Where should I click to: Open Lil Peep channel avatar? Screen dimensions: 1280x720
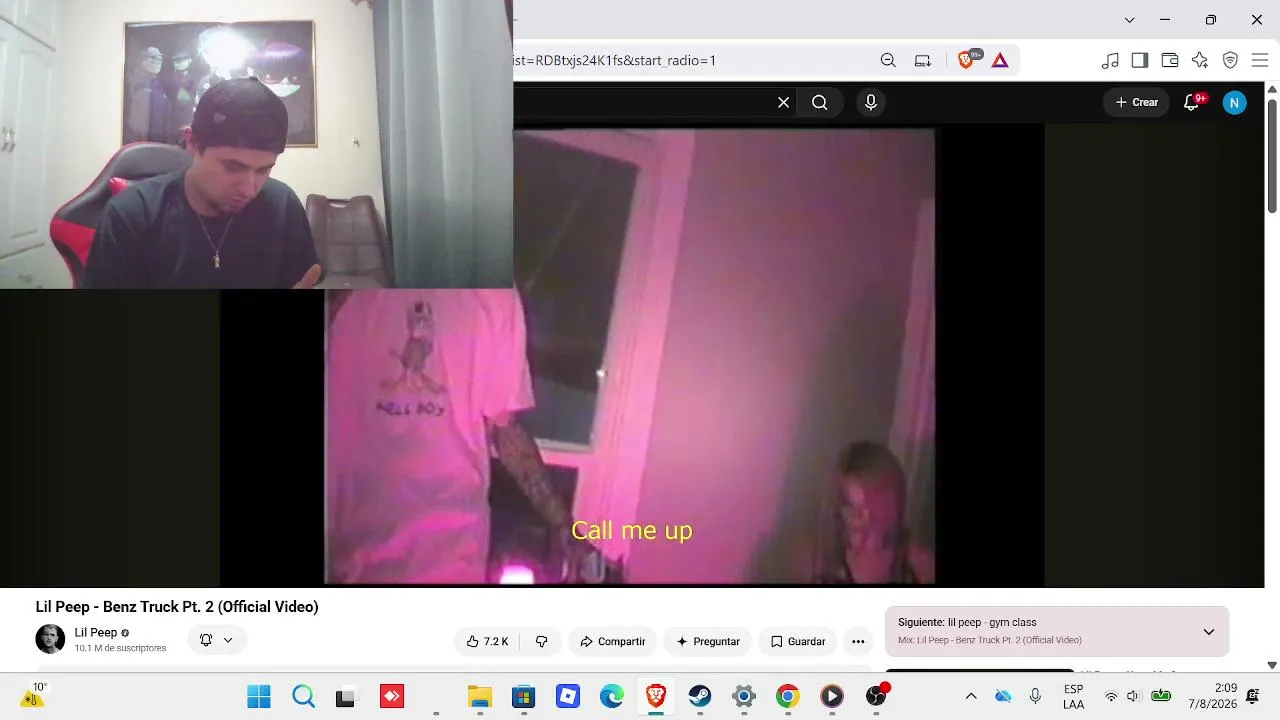50,639
